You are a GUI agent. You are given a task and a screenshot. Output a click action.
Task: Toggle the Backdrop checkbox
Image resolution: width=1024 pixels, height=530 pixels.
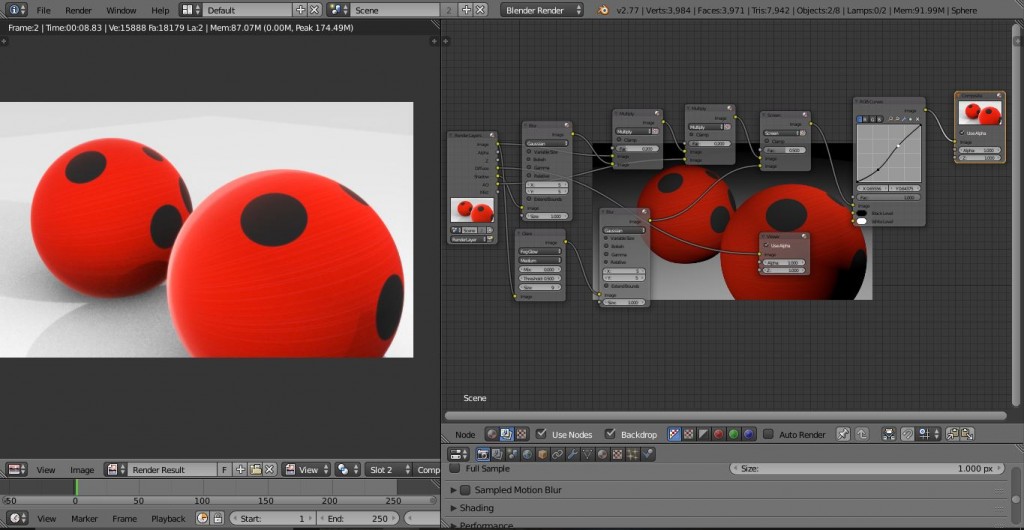tap(610, 434)
